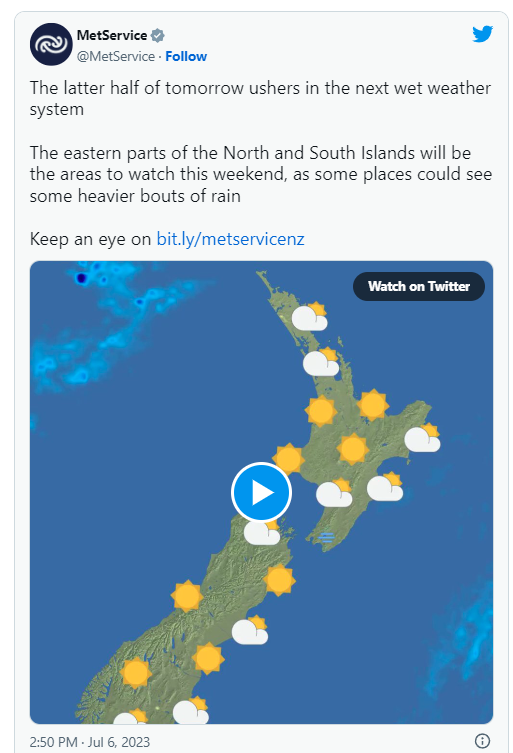Play the weather forecast video

point(261,492)
